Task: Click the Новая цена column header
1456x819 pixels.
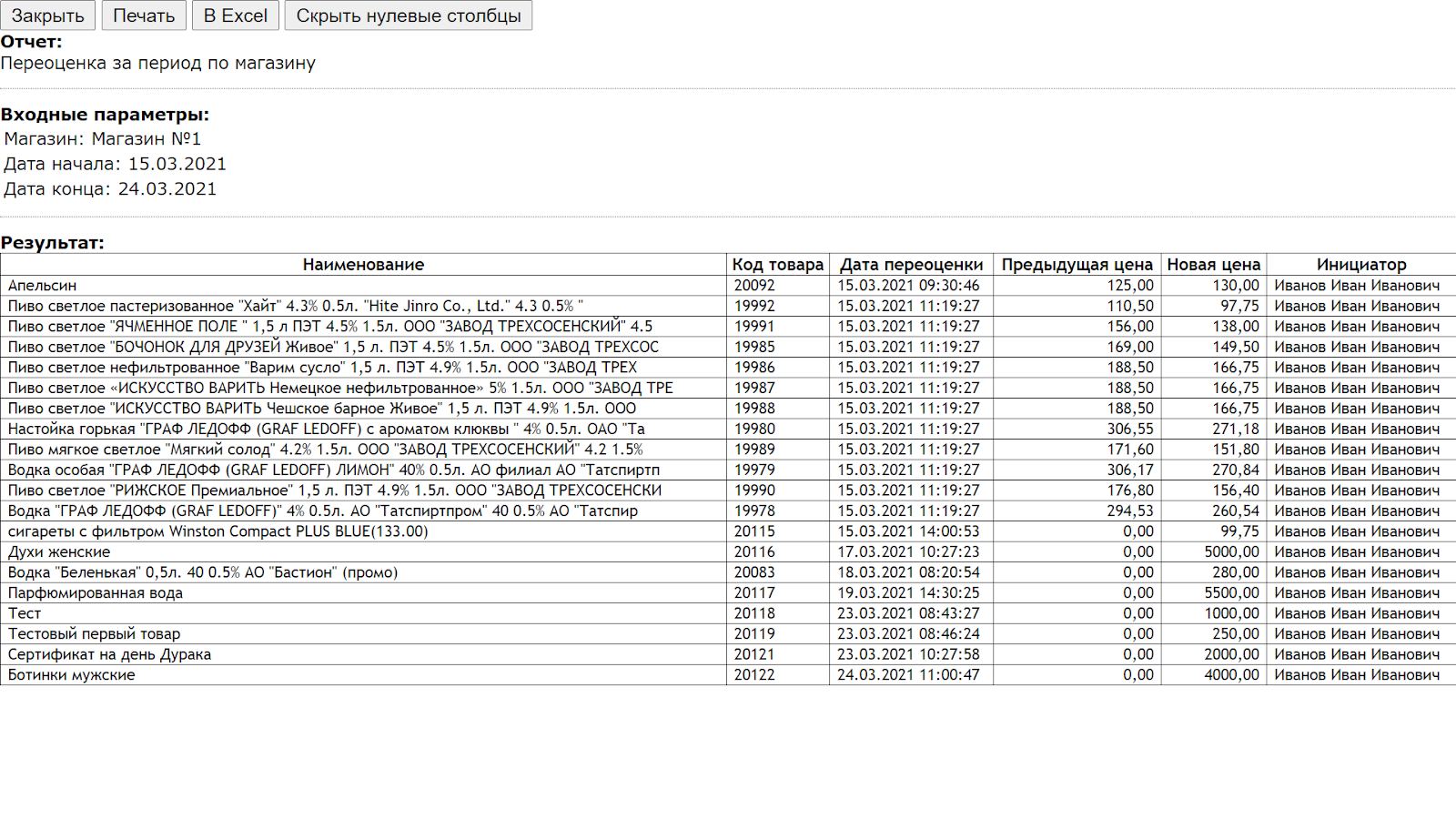Action: 1213,265
